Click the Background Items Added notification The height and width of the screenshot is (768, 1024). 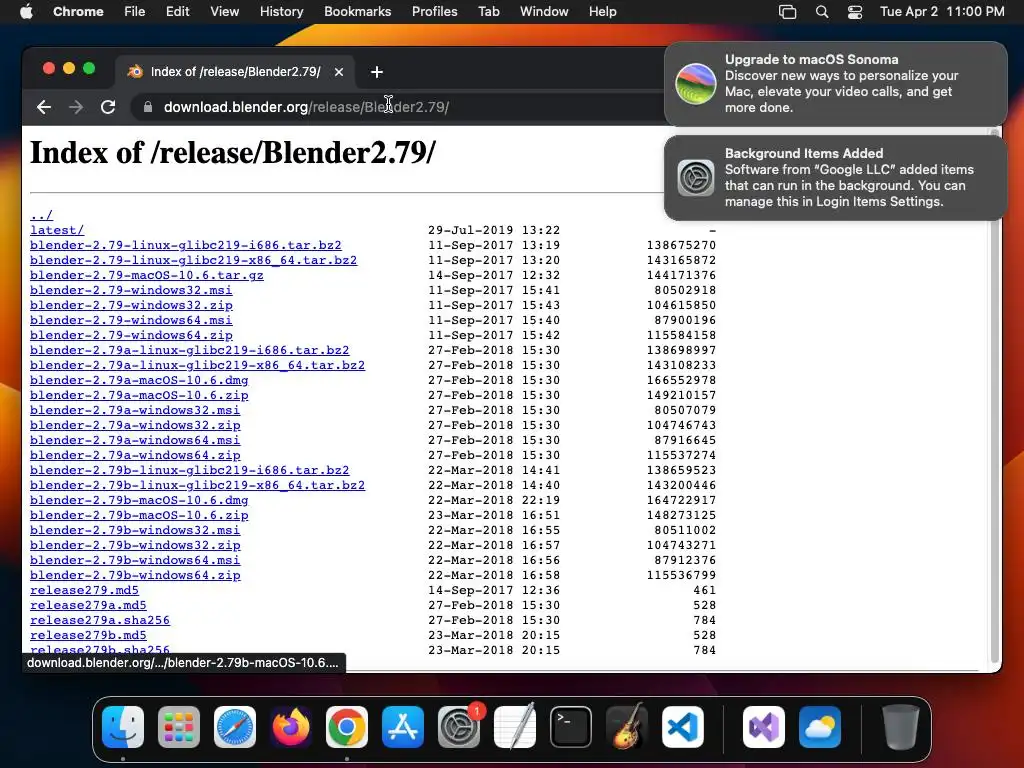pos(836,178)
